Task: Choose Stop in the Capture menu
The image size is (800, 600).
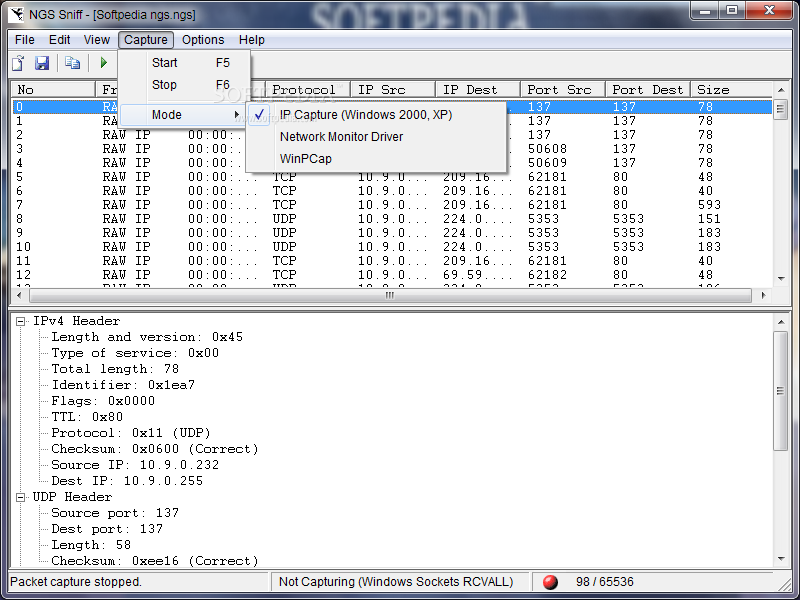Action: (185, 85)
